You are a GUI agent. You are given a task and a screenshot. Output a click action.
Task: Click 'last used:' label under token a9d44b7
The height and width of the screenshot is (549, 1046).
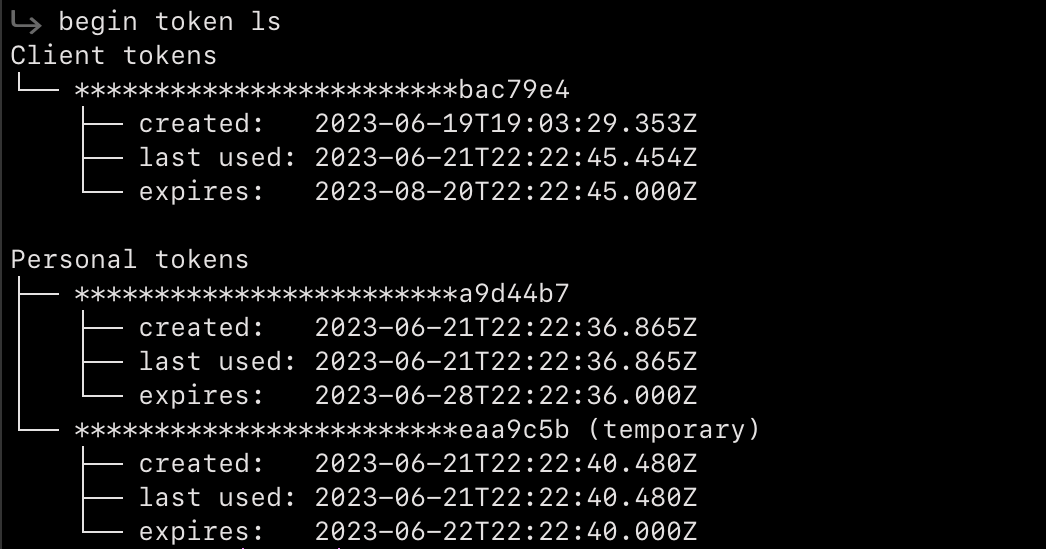pos(217,362)
